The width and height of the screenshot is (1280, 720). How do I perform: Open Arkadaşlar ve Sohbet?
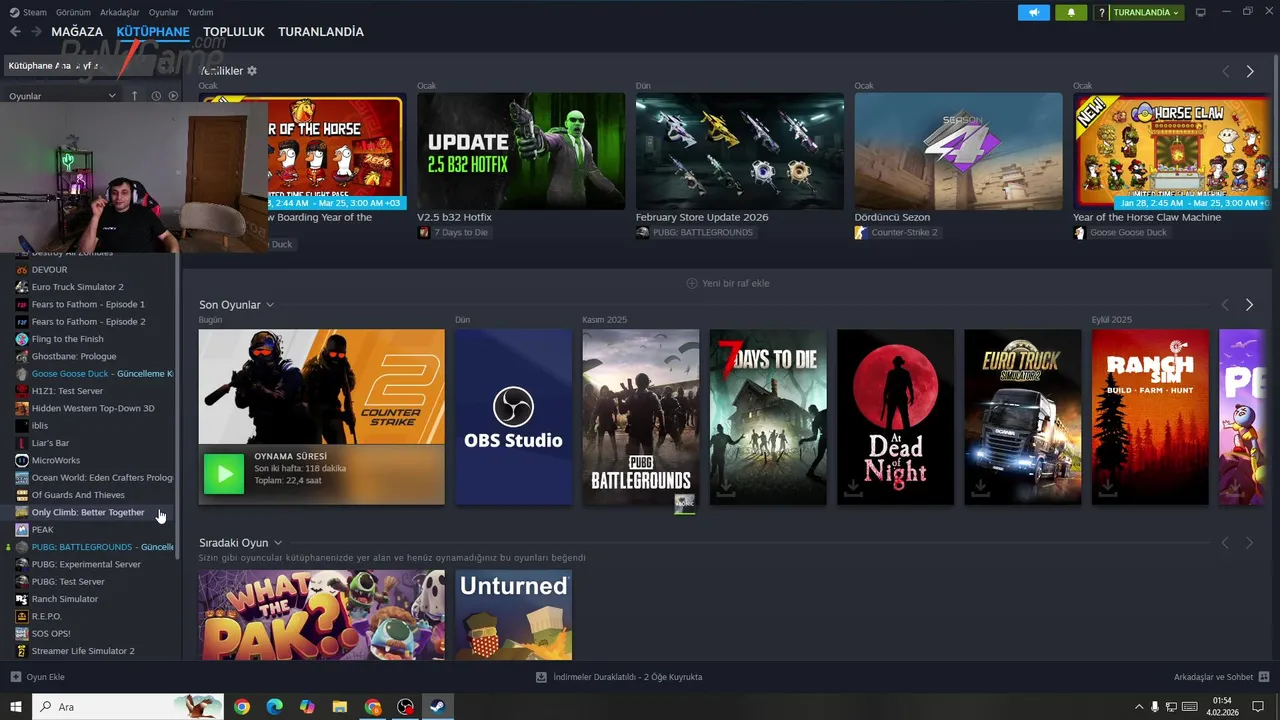click(1221, 677)
